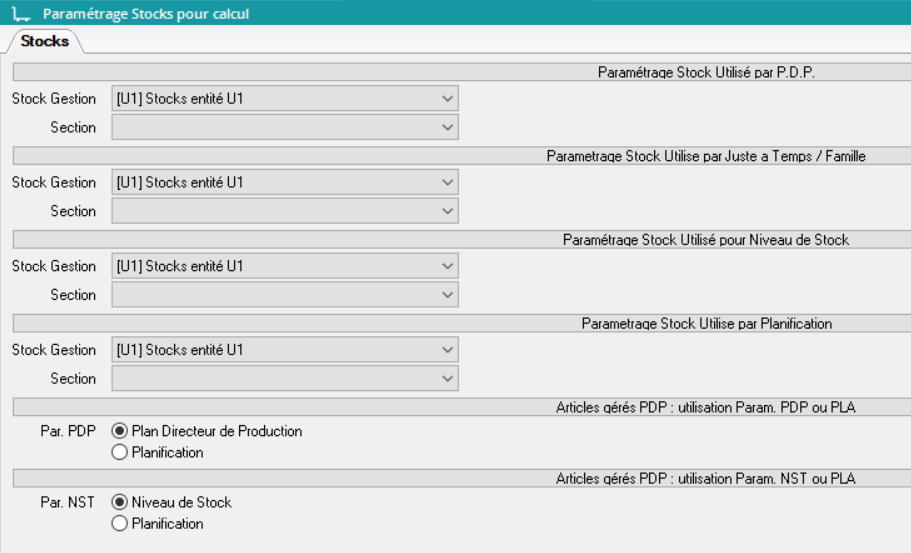The height and width of the screenshot is (553, 911).
Task: Click the cart icon in the title bar
Action: (20, 14)
